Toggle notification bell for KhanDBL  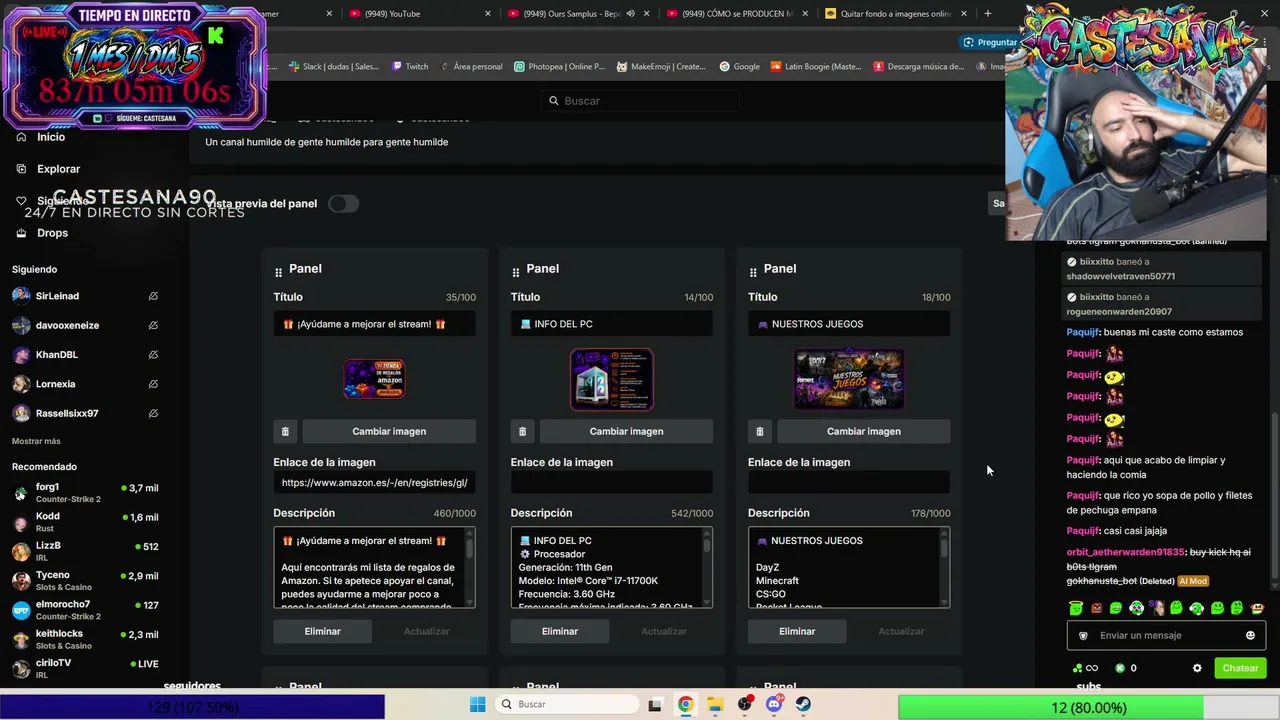click(x=153, y=354)
